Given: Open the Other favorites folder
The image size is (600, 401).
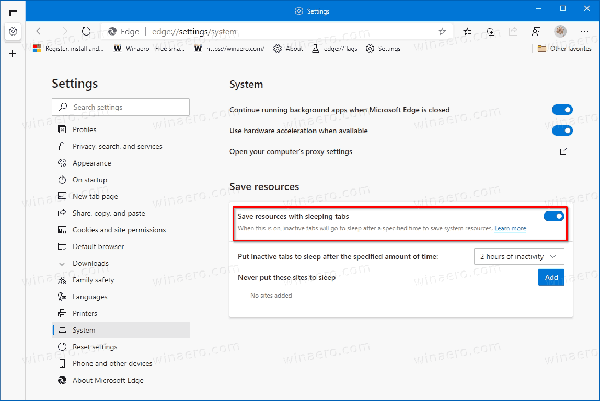Looking at the screenshot, I should (564, 49).
